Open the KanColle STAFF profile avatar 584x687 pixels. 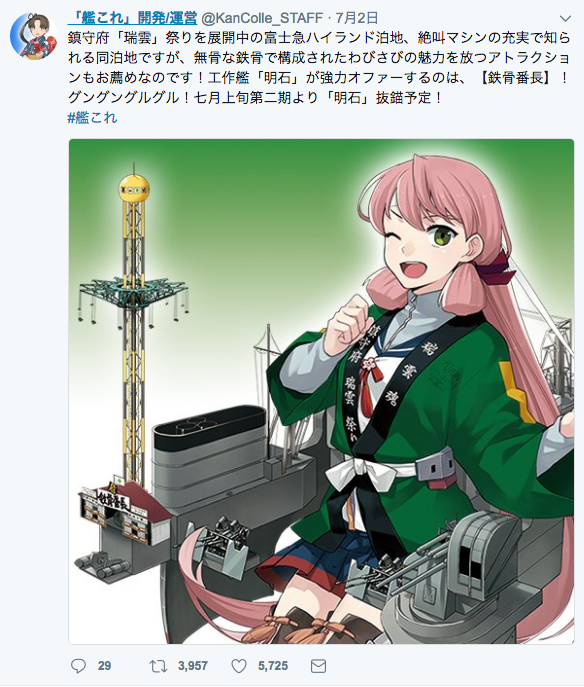[x=34, y=36]
